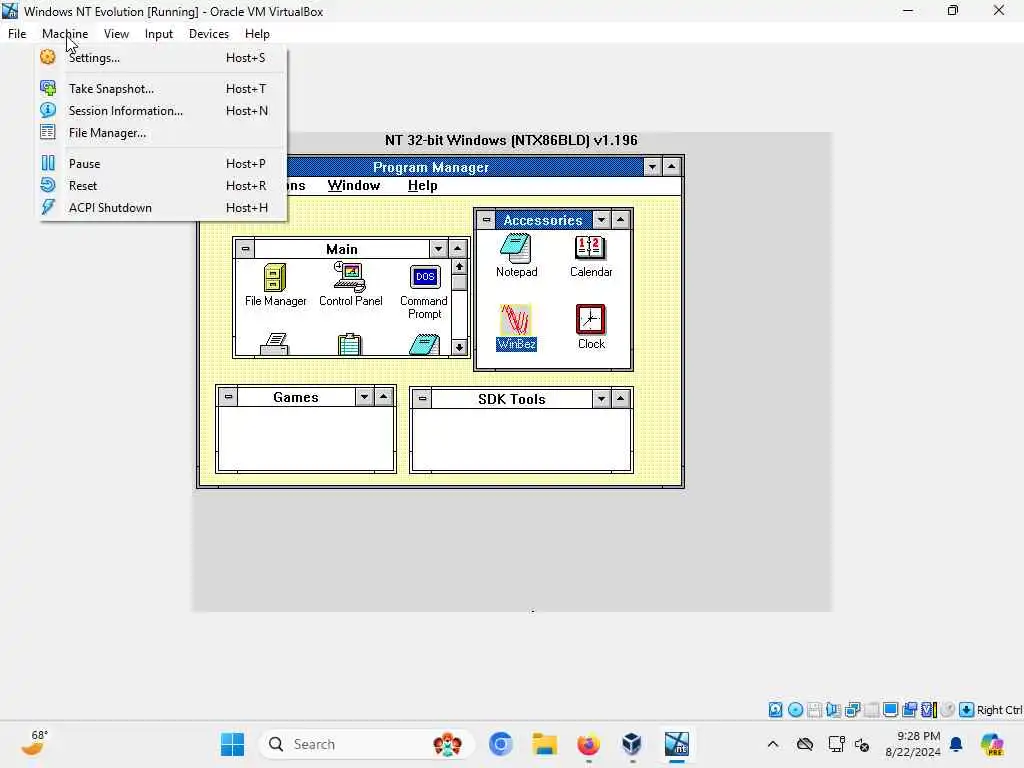Screen dimensions: 1024x768
Task: Maximize the Accessories group window
Action: click(620, 220)
